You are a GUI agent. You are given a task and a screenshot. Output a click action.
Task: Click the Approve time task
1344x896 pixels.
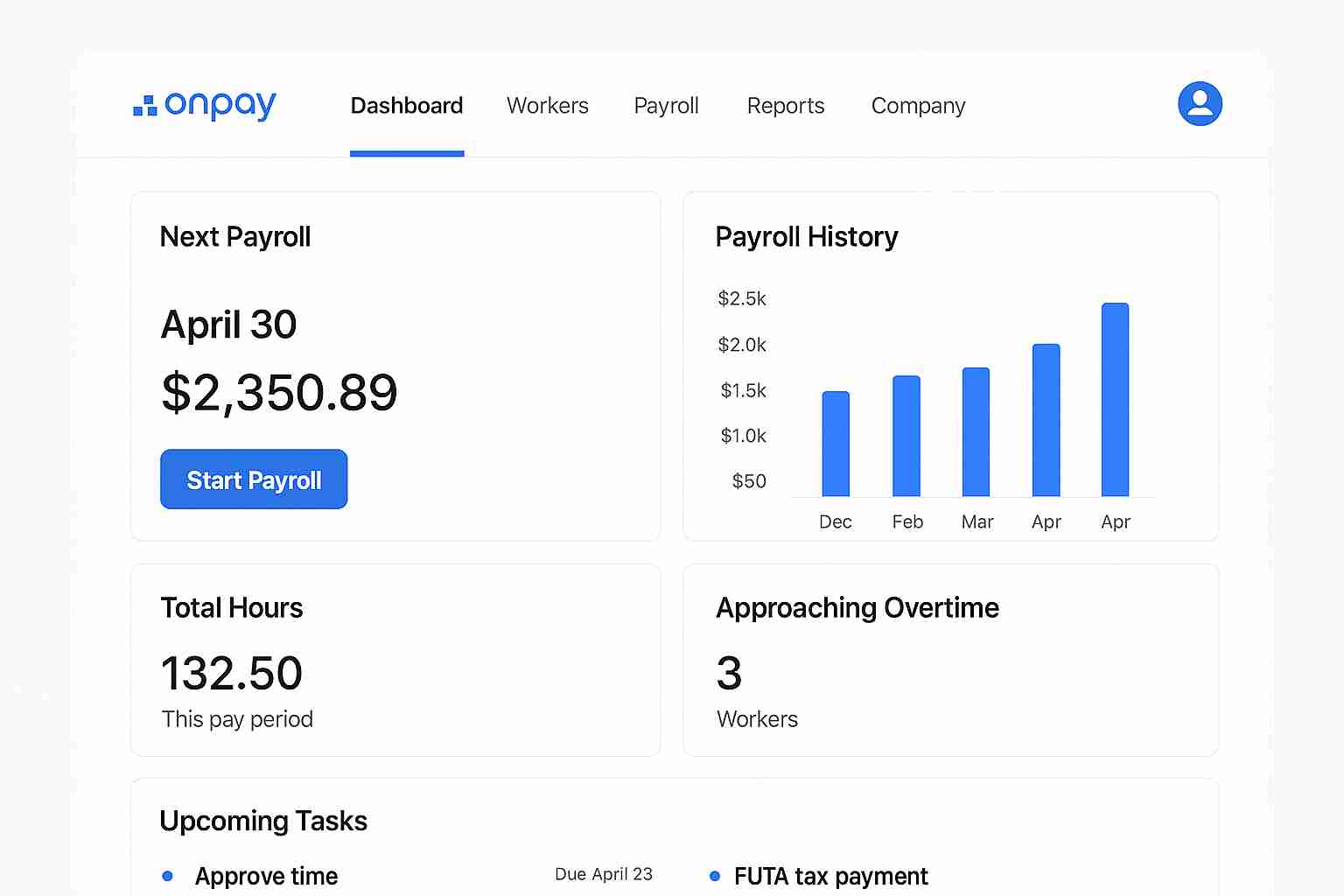coord(266,875)
